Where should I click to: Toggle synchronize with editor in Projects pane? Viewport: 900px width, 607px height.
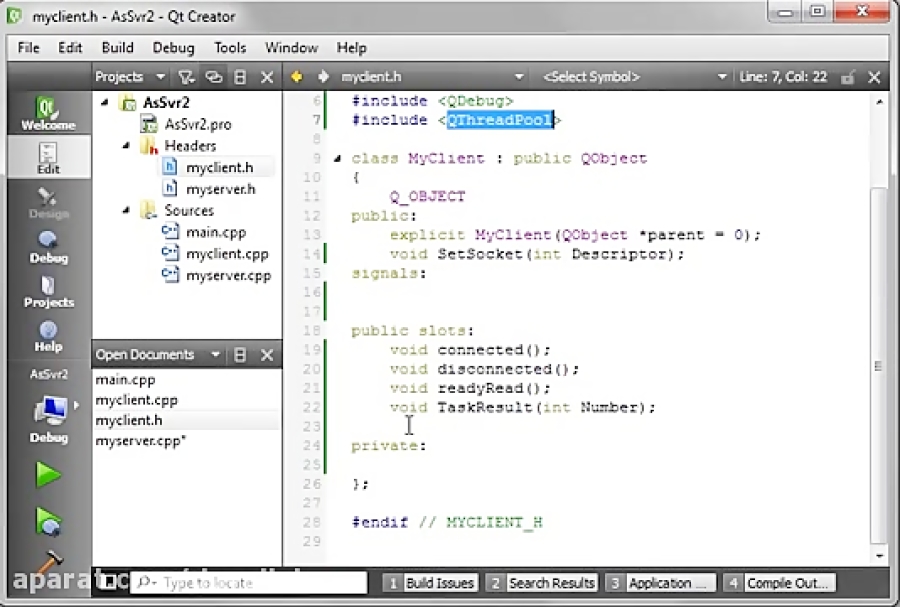[212, 76]
